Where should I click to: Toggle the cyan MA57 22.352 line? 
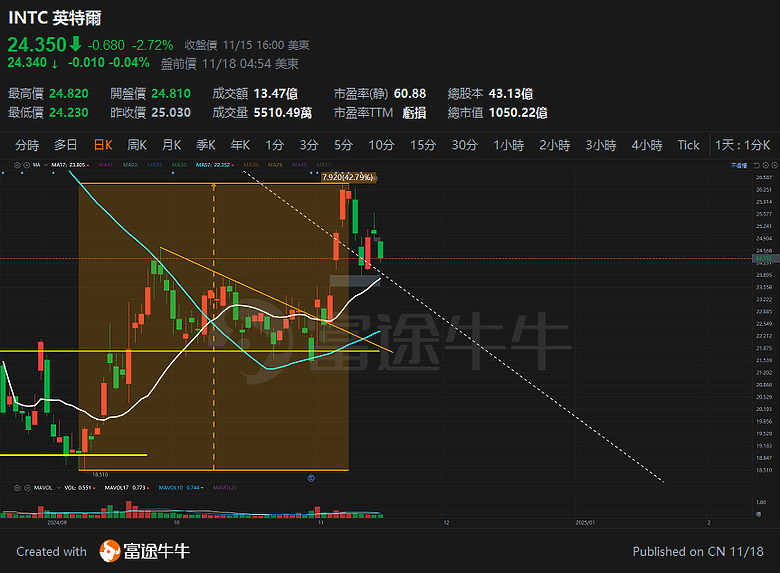point(214,165)
